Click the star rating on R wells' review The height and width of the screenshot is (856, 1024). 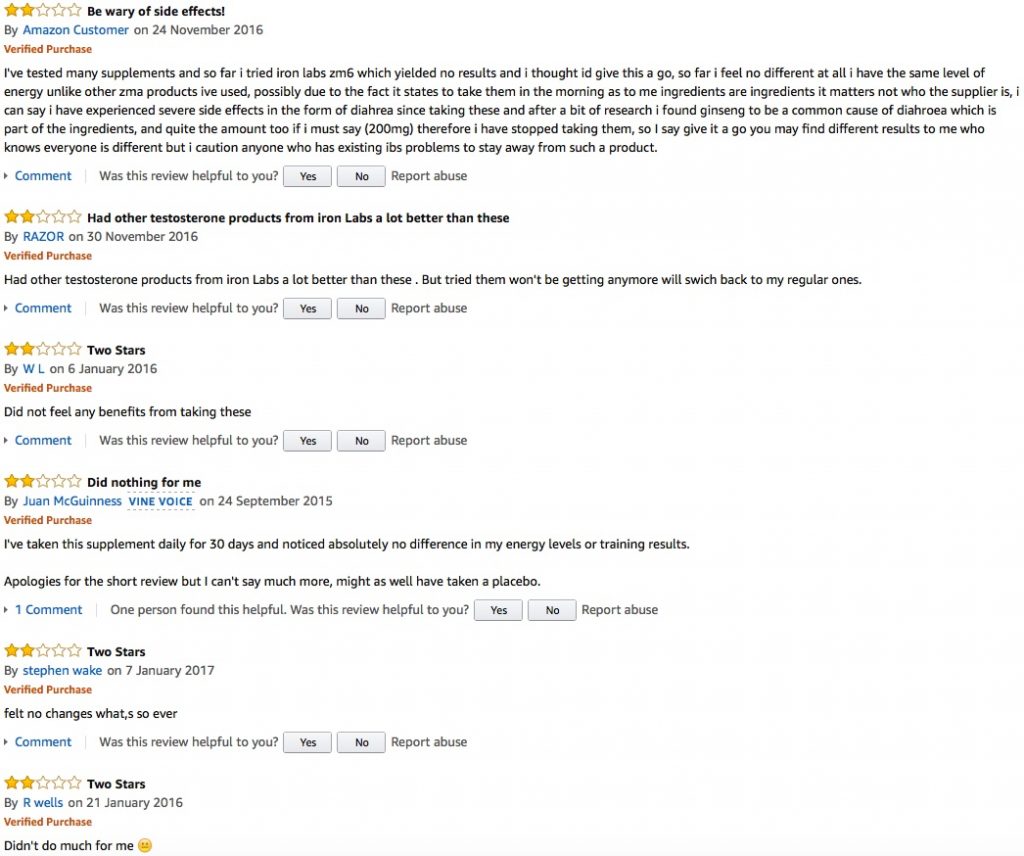coord(40,783)
